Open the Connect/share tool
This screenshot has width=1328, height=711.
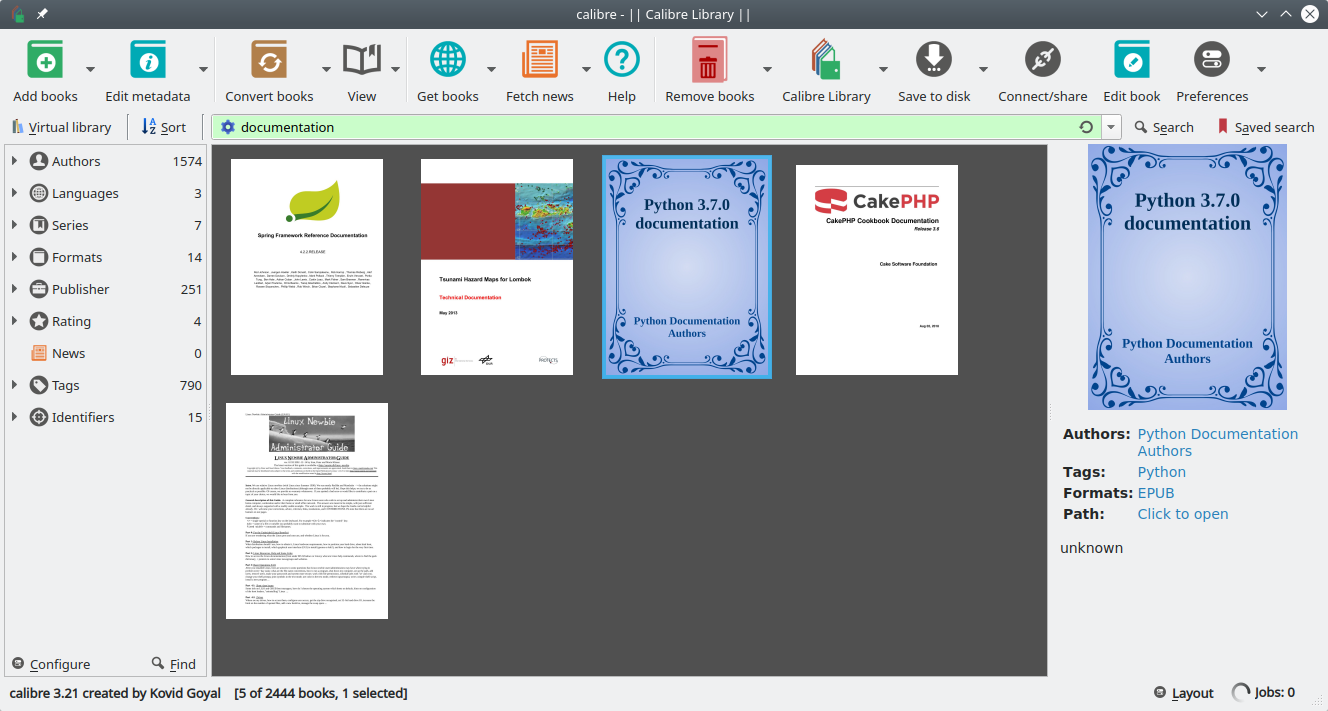tap(1042, 61)
